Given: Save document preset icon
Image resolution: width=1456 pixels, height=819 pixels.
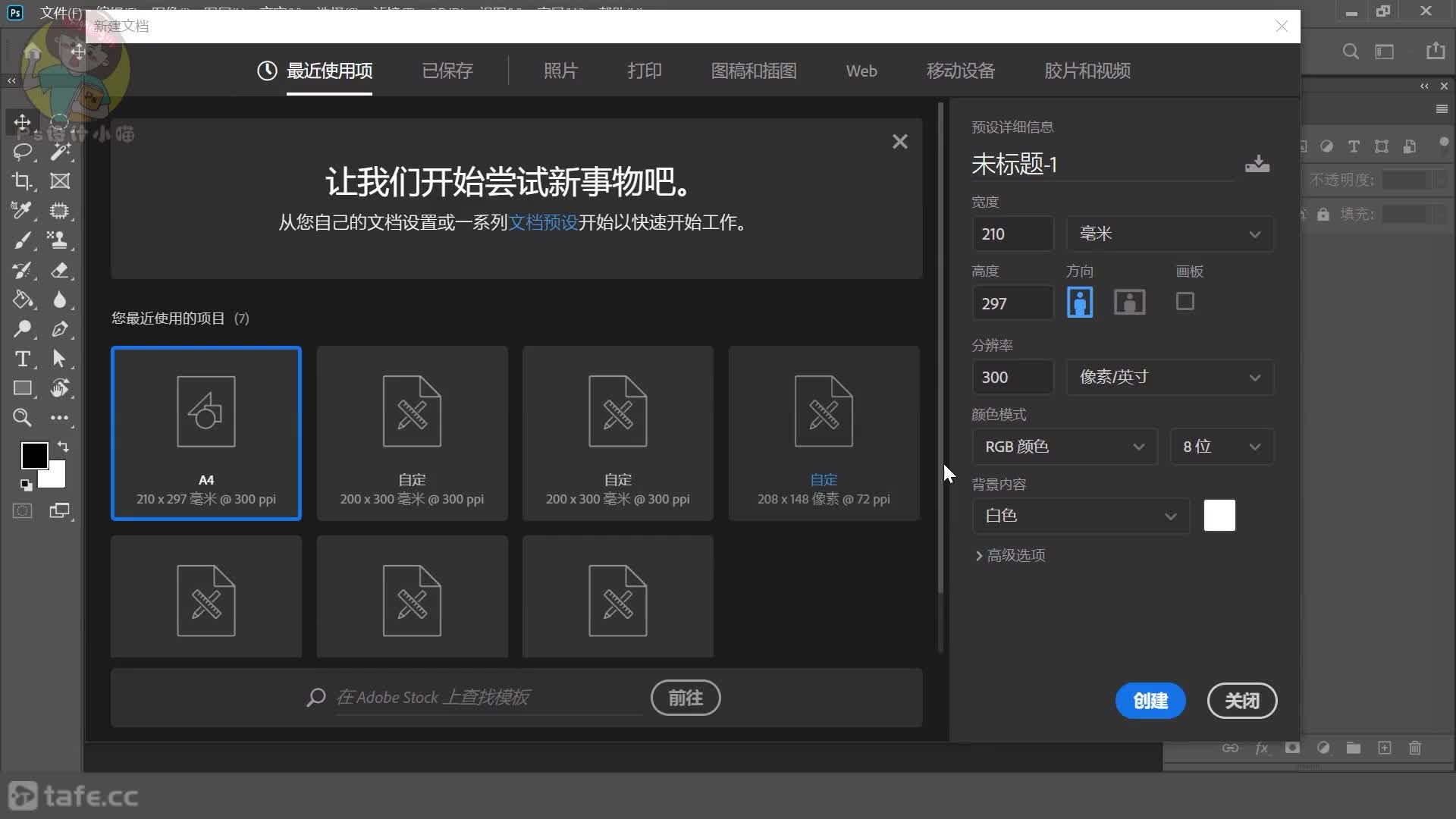Looking at the screenshot, I should coord(1257,164).
